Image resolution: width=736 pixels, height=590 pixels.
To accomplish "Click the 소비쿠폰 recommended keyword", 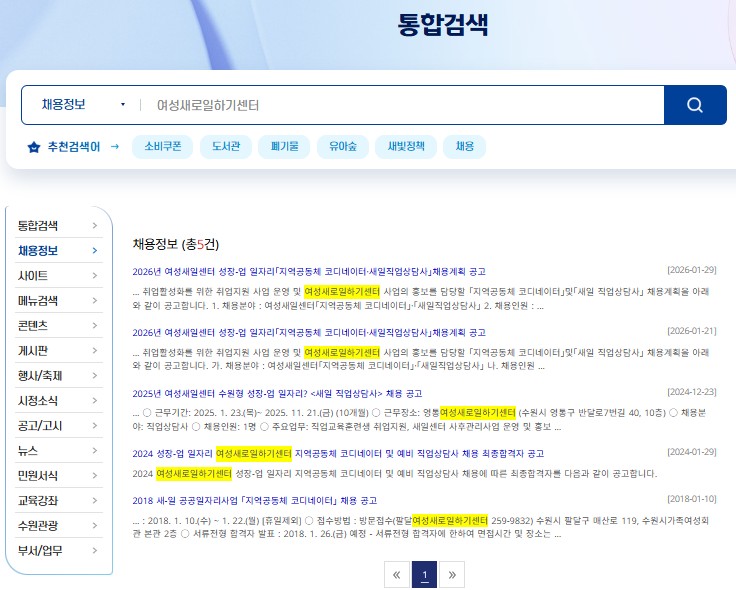I will click(x=162, y=147).
